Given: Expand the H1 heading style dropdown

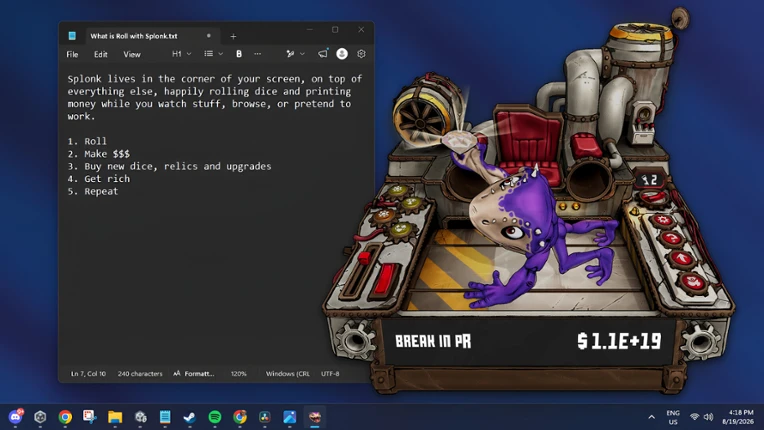Looking at the screenshot, I should pyautogui.click(x=181, y=54).
